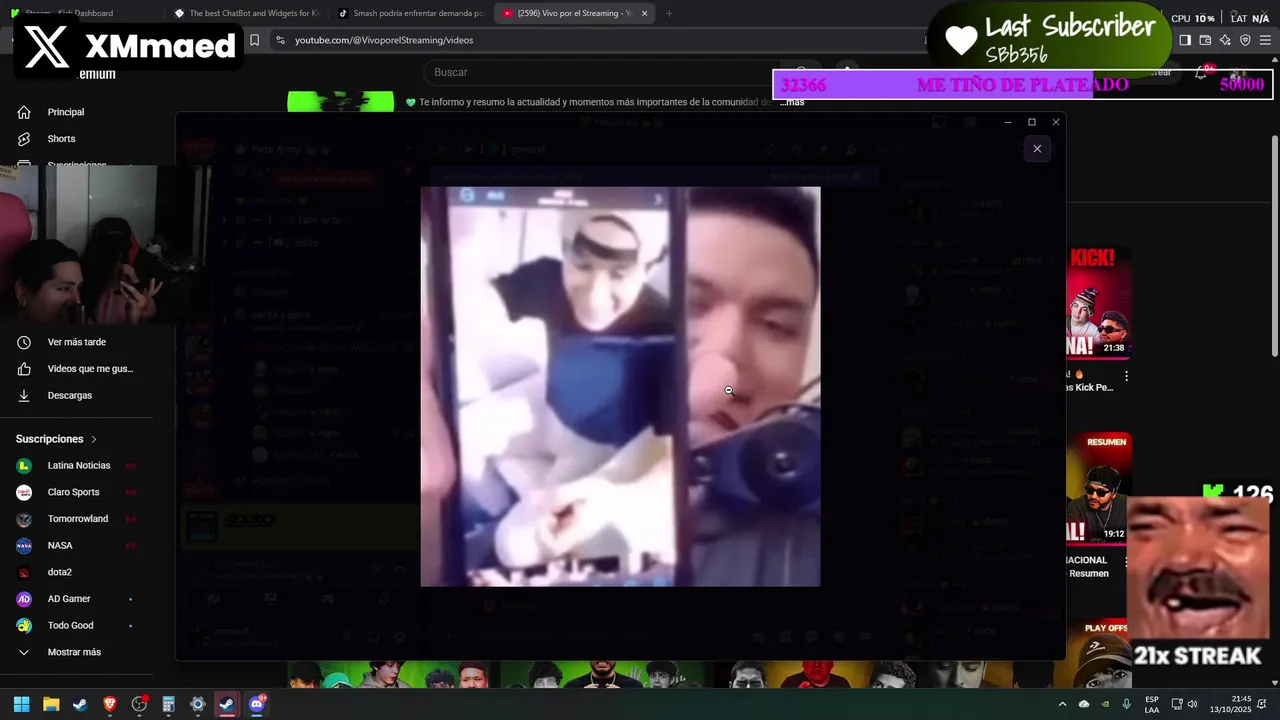1280x720 pixels.
Task: Switch to Smash podría enfrentar demanda tab
Action: [x=410, y=13]
